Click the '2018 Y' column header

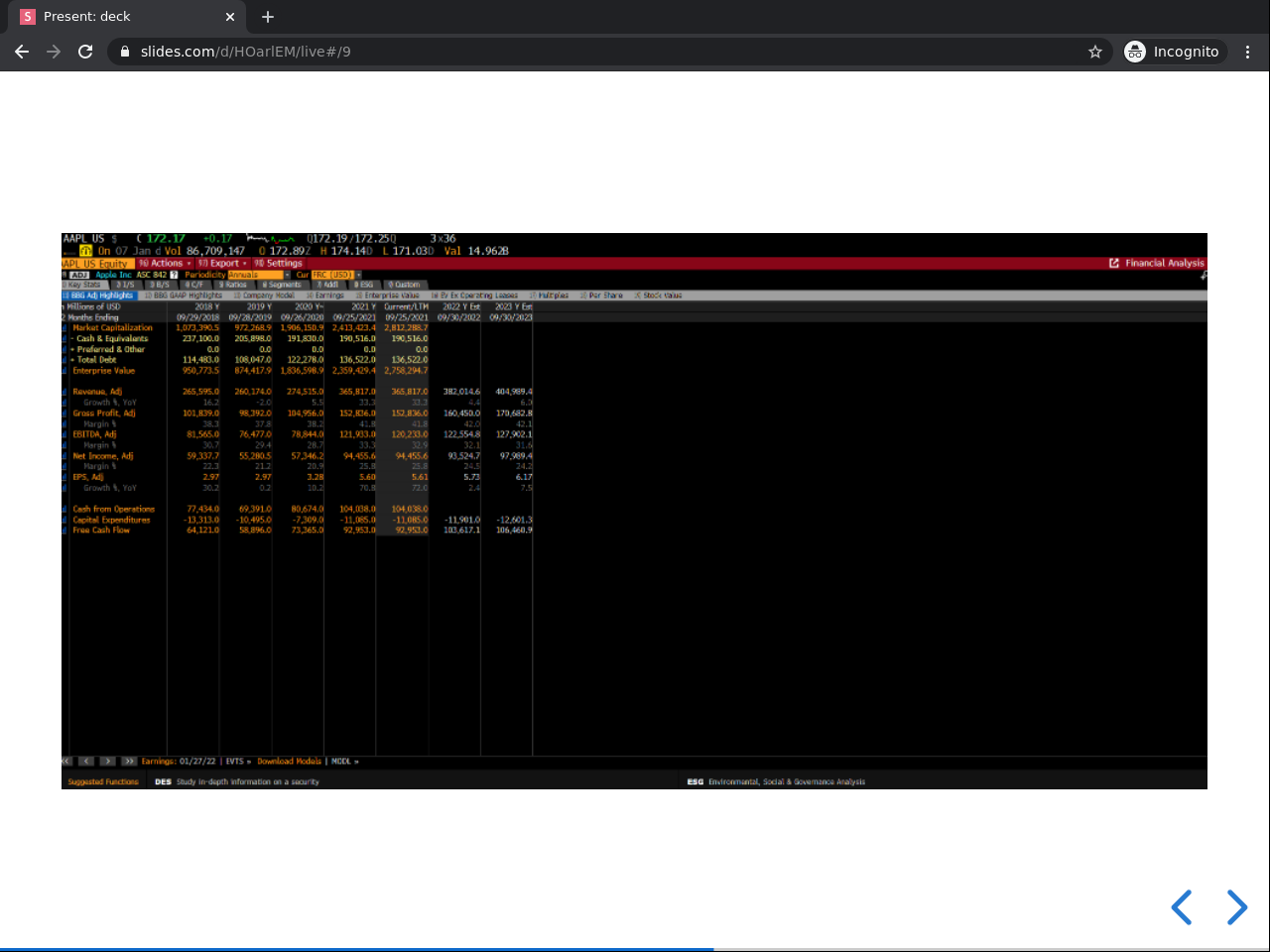point(207,306)
